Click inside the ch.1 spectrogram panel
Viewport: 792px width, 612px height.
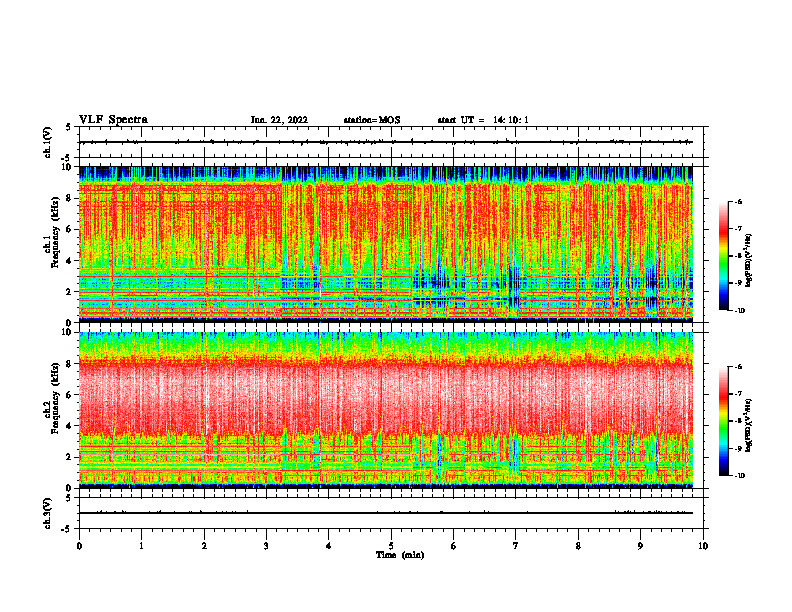point(386,244)
